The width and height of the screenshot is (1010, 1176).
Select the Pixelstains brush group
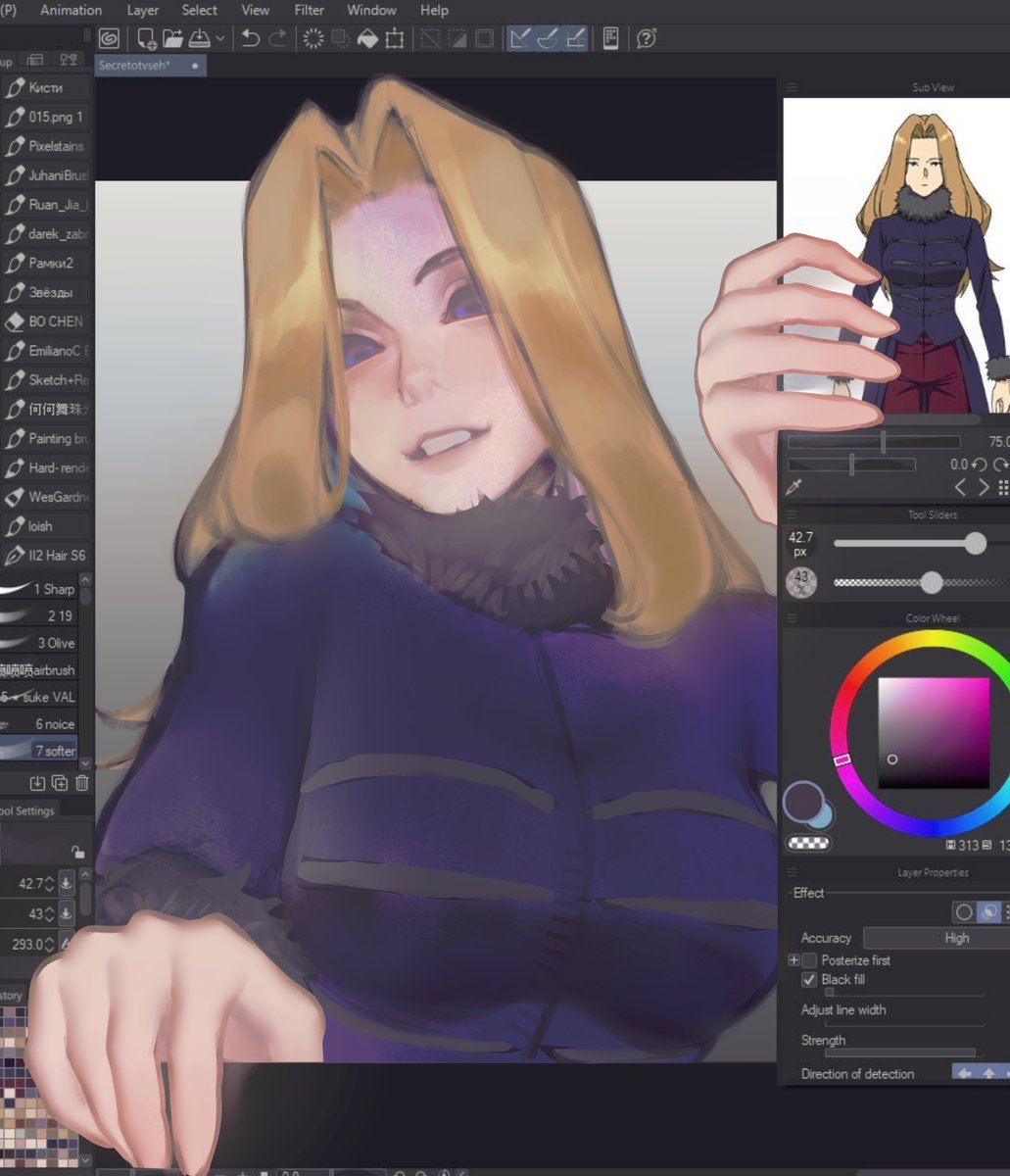[45, 146]
